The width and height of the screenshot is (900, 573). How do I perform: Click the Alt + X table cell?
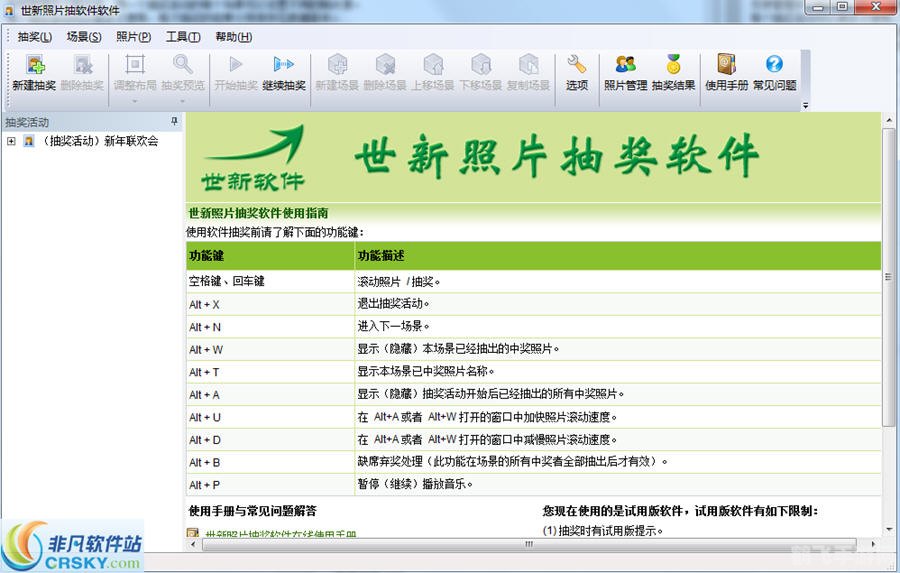coord(270,304)
